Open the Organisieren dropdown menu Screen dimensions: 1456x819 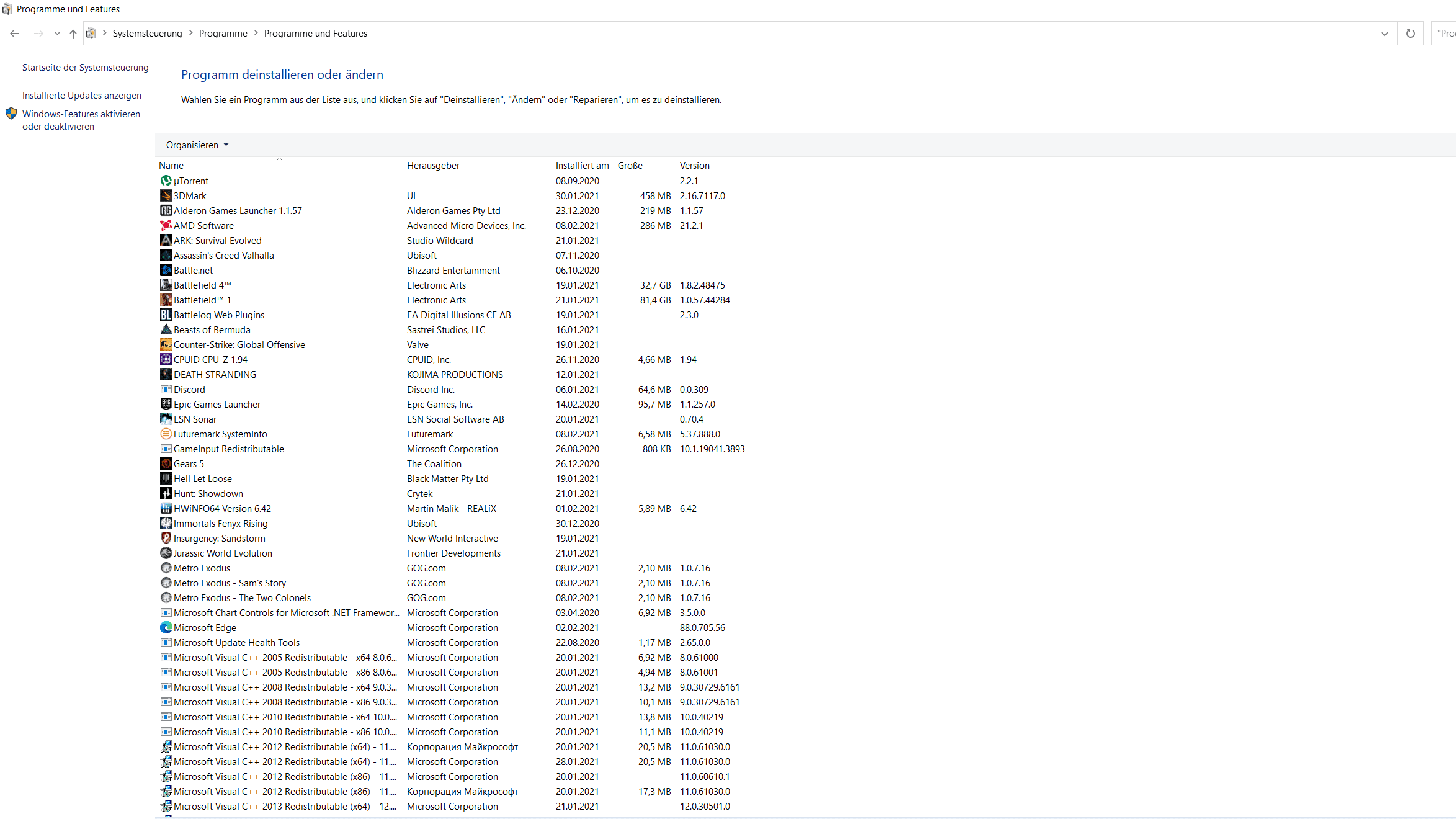197,145
